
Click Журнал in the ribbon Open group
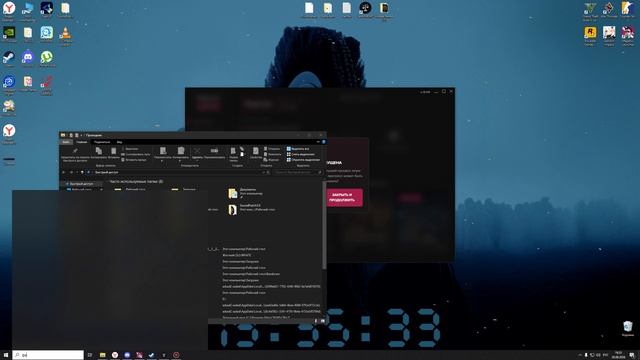271,160
